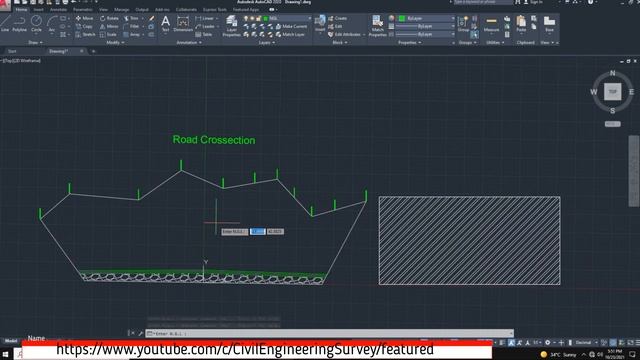Toggle the highlighted status bar button left of Customization

click(613, 343)
